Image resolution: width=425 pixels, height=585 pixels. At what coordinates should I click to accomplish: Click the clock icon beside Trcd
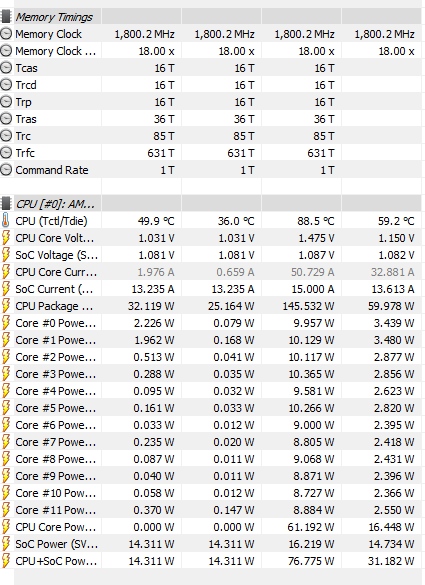[6, 85]
